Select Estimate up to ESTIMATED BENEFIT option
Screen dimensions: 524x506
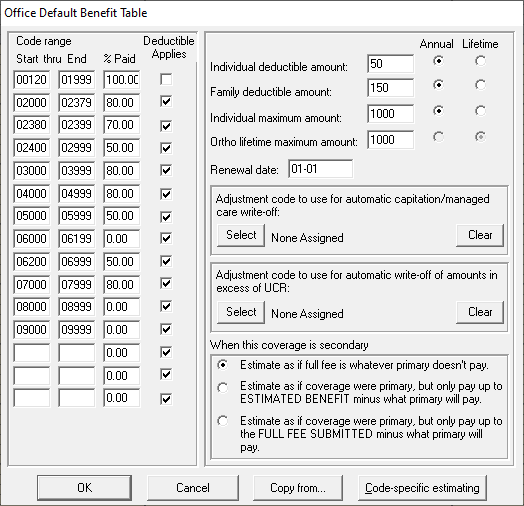[x=223, y=388]
